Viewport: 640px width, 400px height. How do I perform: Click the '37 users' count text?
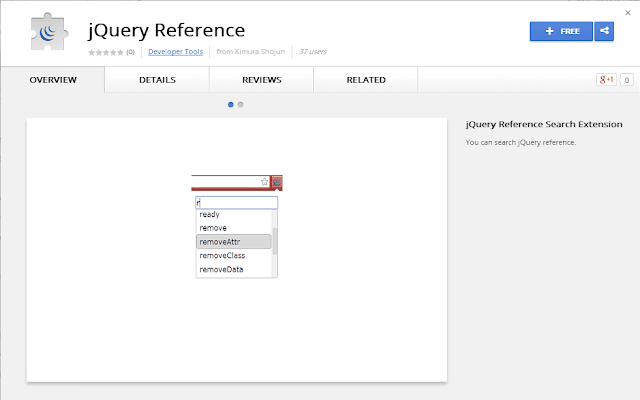313,52
